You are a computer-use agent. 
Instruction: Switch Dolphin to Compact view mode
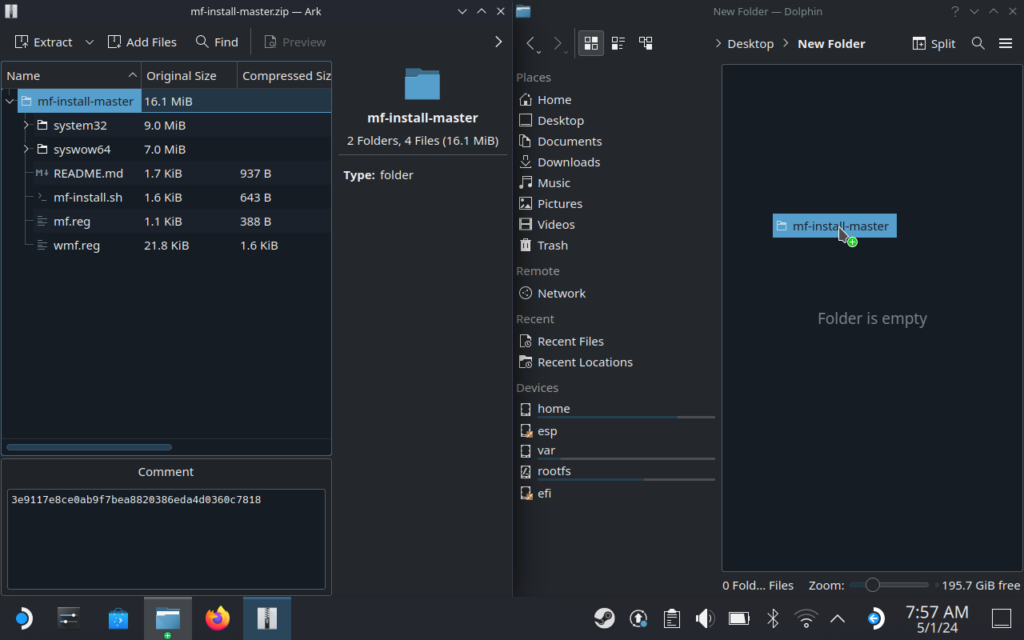(618, 43)
